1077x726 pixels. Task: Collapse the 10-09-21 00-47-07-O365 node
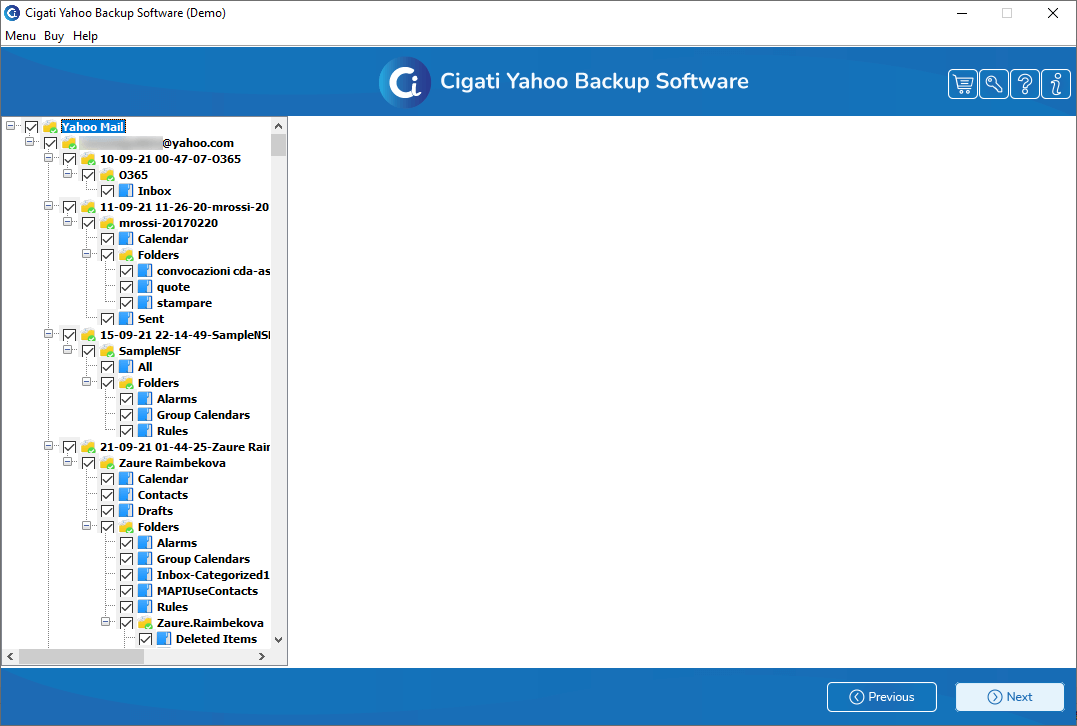(x=48, y=158)
